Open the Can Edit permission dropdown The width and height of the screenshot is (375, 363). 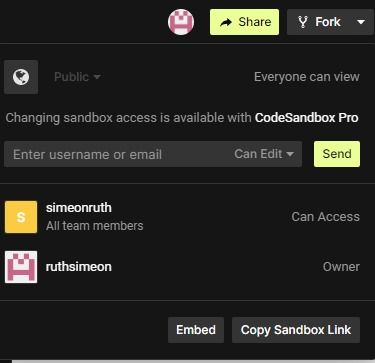point(264,154)
